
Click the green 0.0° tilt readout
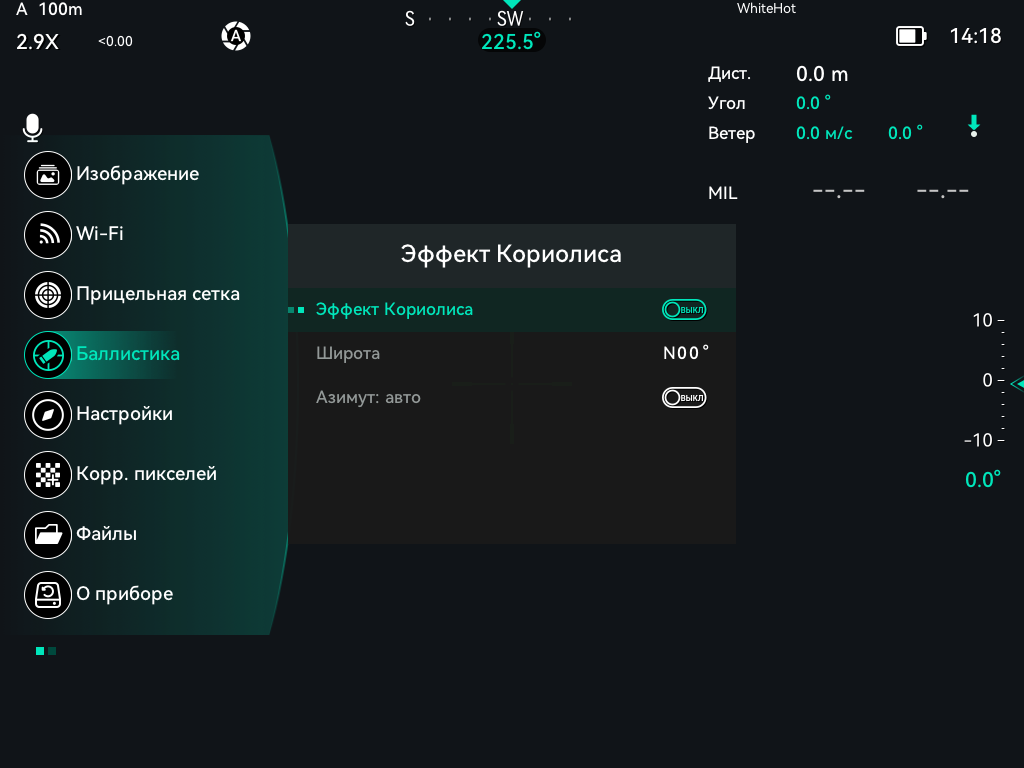(x=982, y=479)
